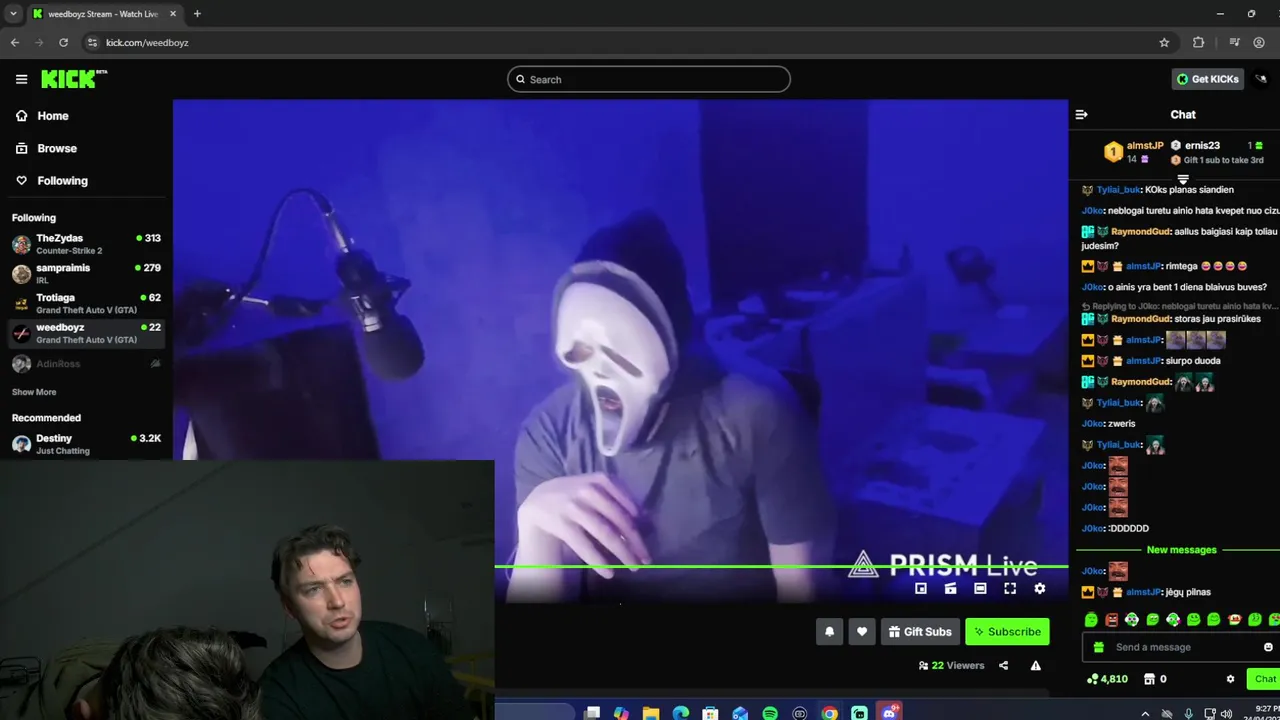Click the green Subscribe button
This screenshot has height=720, width=1280.
tap(1007, 632)
